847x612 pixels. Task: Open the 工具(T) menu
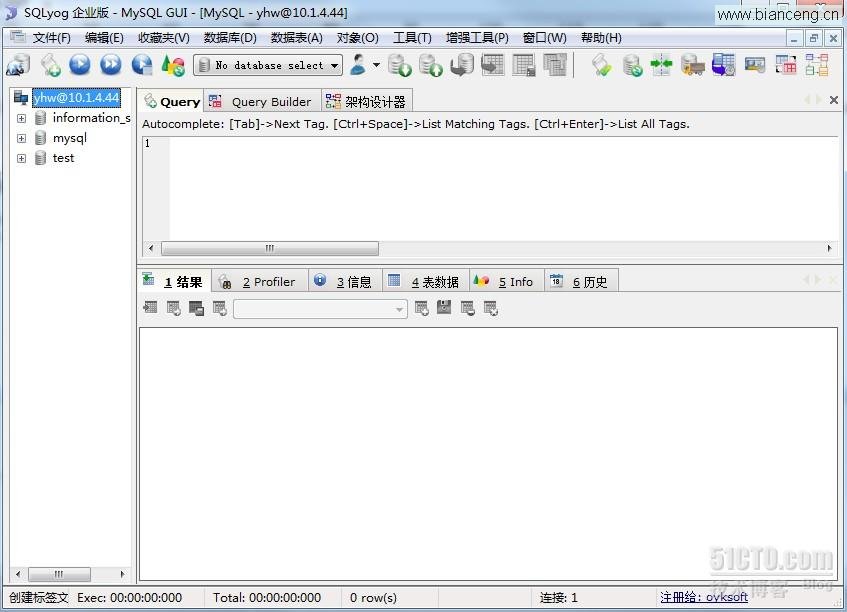point(412,38)
